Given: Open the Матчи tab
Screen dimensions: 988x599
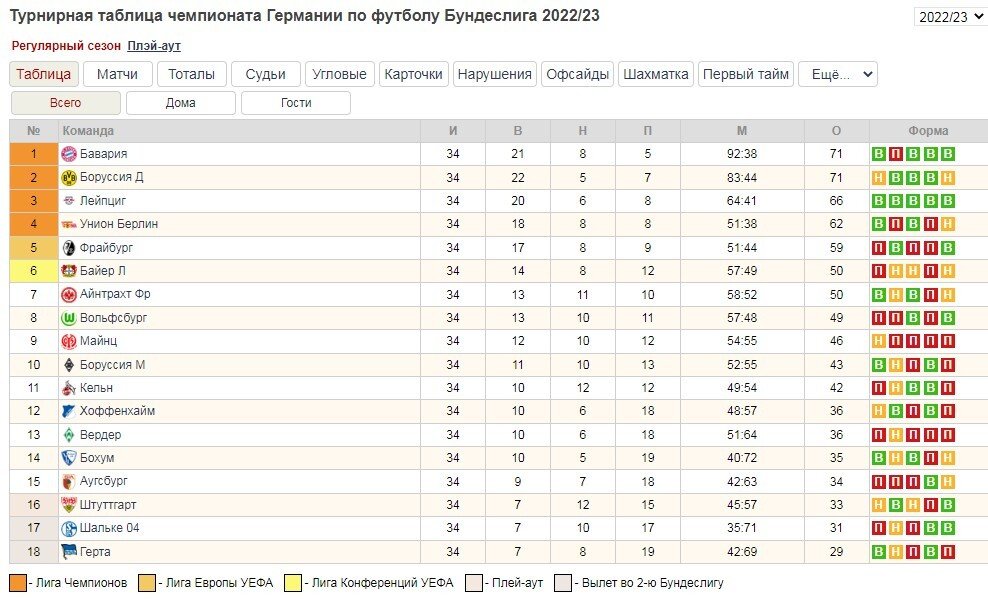Looking at the screenshot, I should pyautogui.click(x=118, y=74).
